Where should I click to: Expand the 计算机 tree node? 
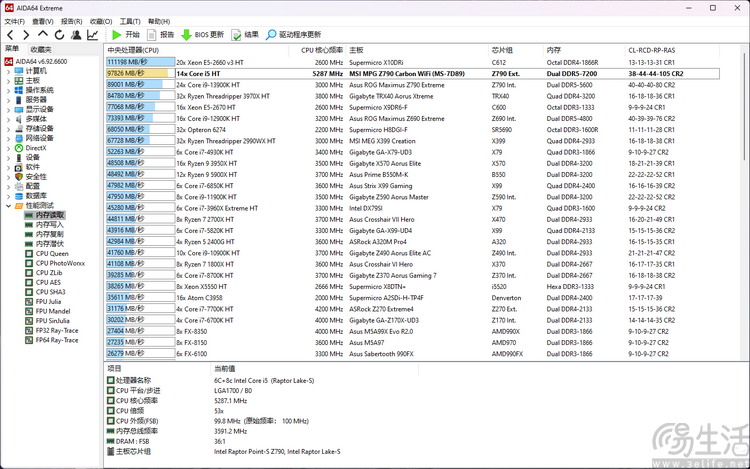[8, 71]
